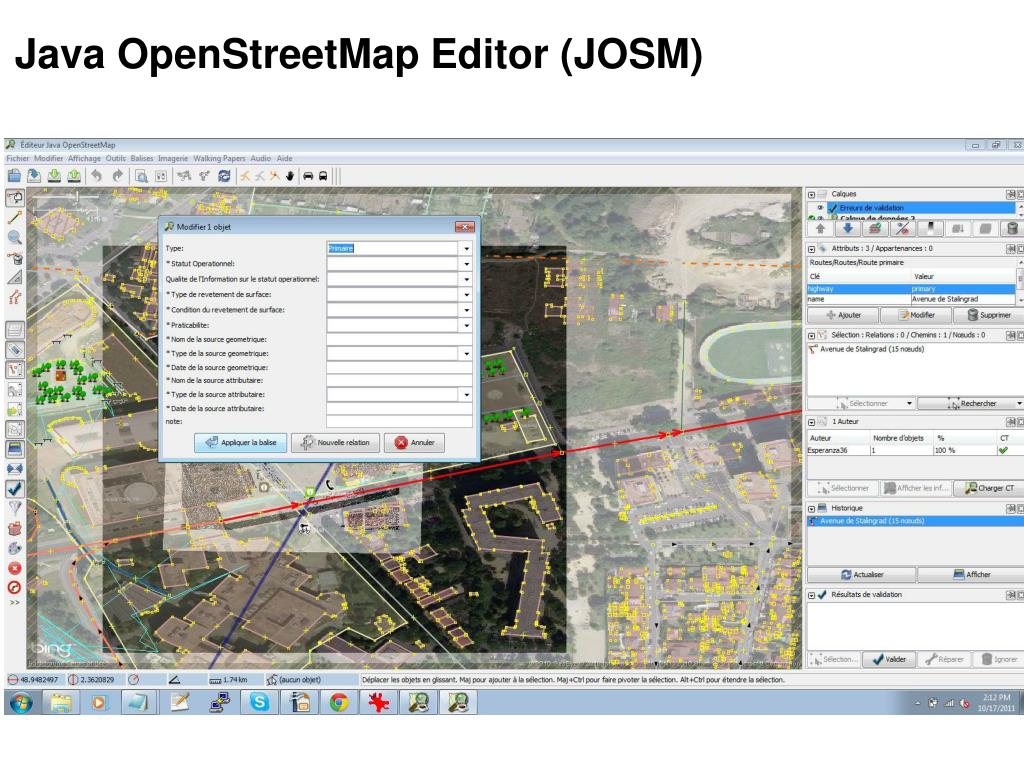
Task: Expand hidden left toolbar buttons chevron
Action: point(14,602)
